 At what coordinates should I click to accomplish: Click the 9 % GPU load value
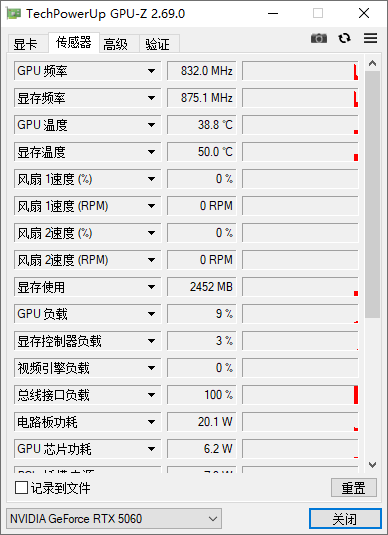coord(201,314)
